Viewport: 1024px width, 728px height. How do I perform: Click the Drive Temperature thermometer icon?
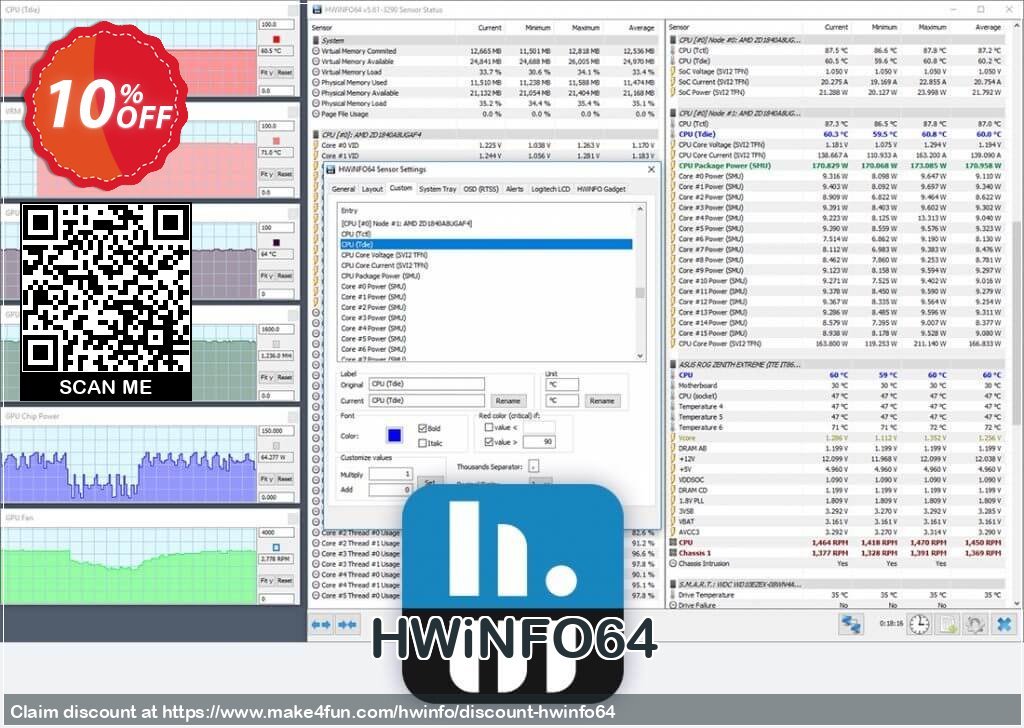[x=673, y=595]
